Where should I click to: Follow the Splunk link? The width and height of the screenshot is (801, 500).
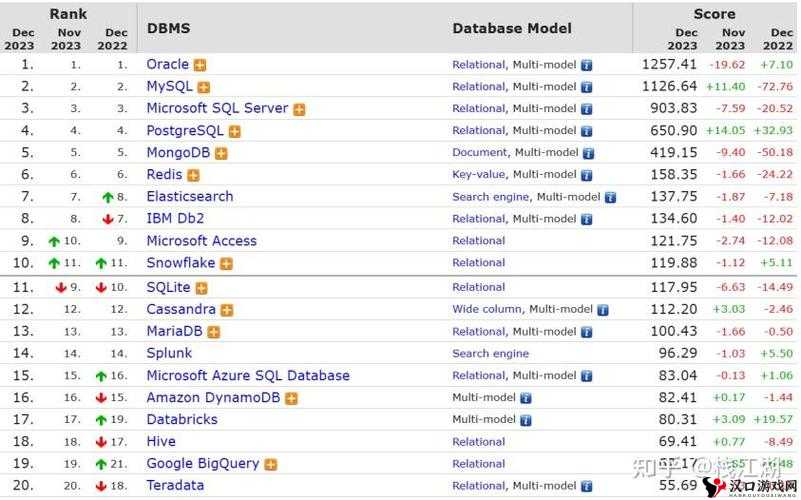point(169,353)
